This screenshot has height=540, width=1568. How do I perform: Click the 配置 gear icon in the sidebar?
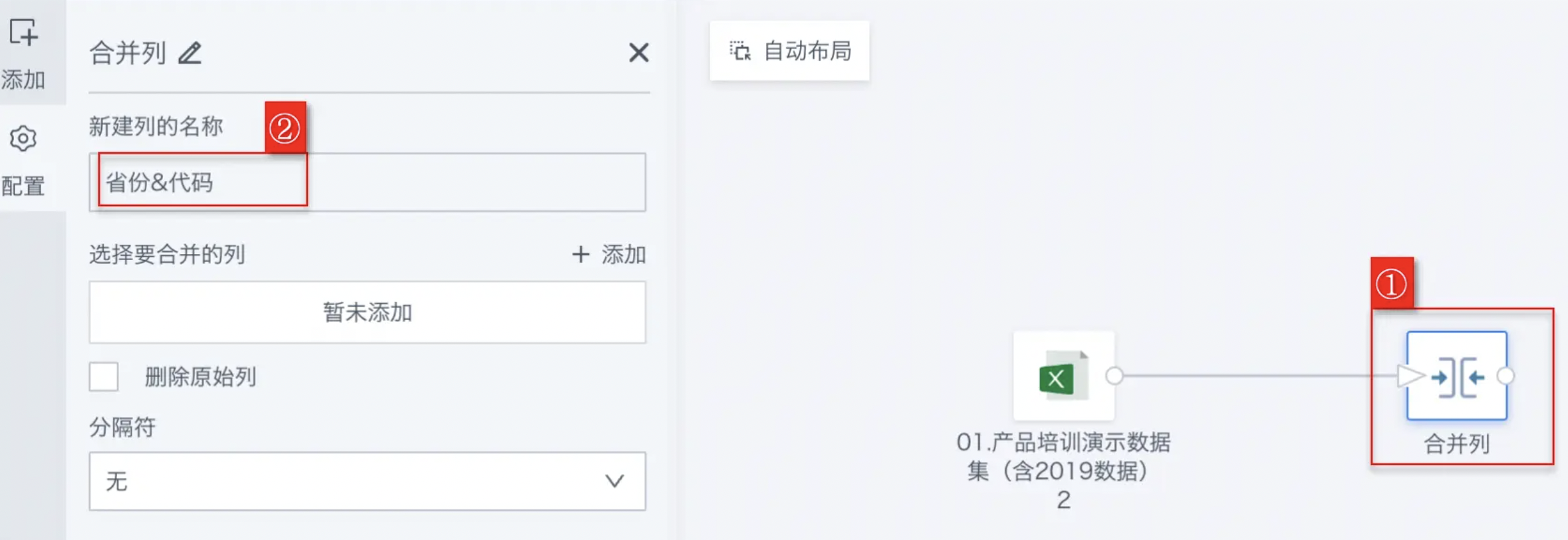23,138
